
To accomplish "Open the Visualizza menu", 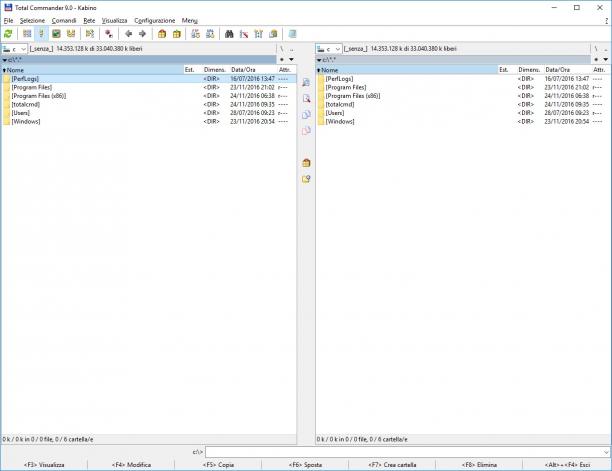I will pyautogui.click(x=114, y=20).
